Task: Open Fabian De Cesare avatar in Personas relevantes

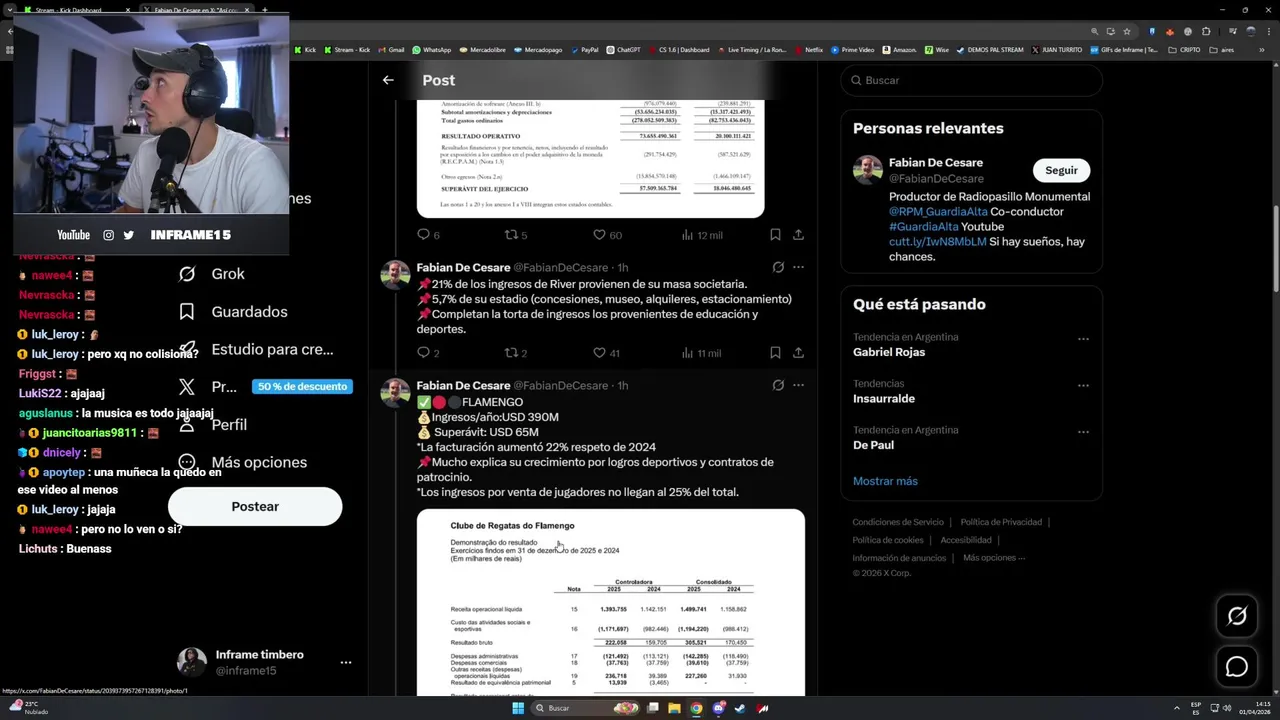Action: tap(867, 170)
